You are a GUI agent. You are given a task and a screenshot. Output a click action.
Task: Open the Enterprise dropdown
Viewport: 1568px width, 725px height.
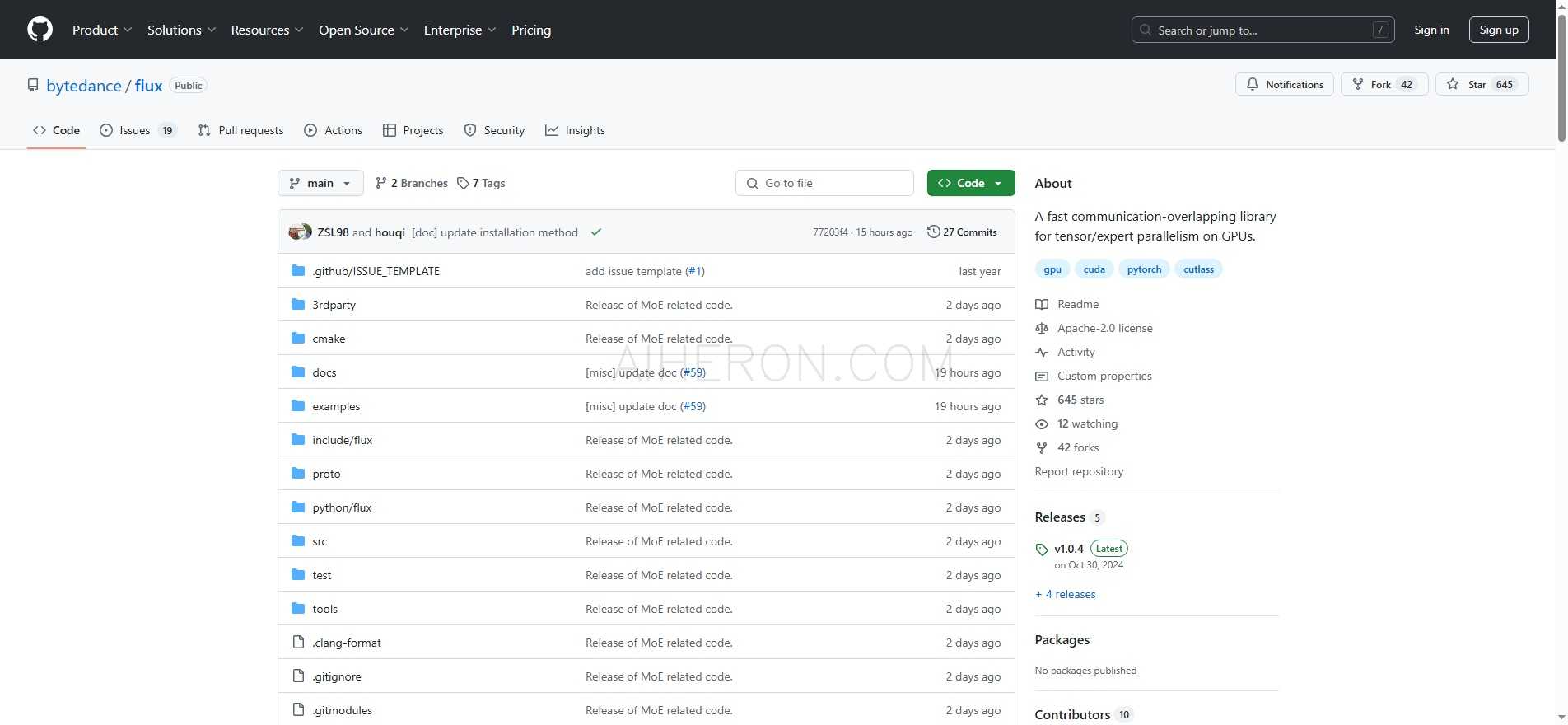(460, 30)
